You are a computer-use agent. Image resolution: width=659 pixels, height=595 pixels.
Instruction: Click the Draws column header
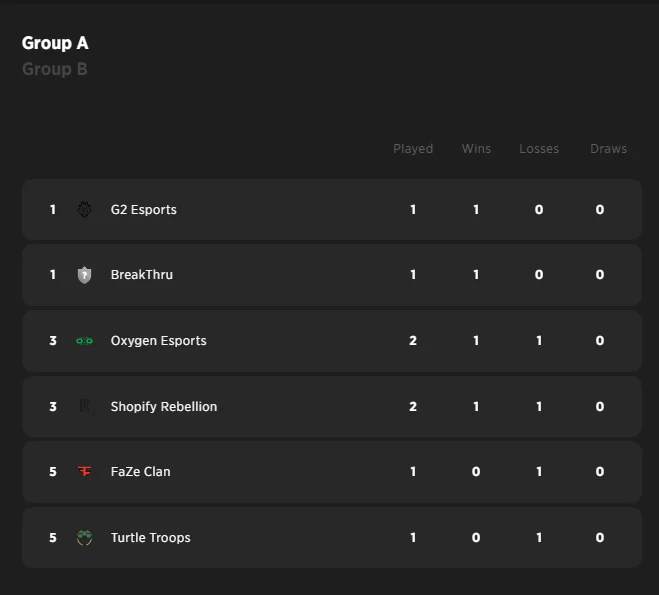pyautogui.click(x=609, y=149)
